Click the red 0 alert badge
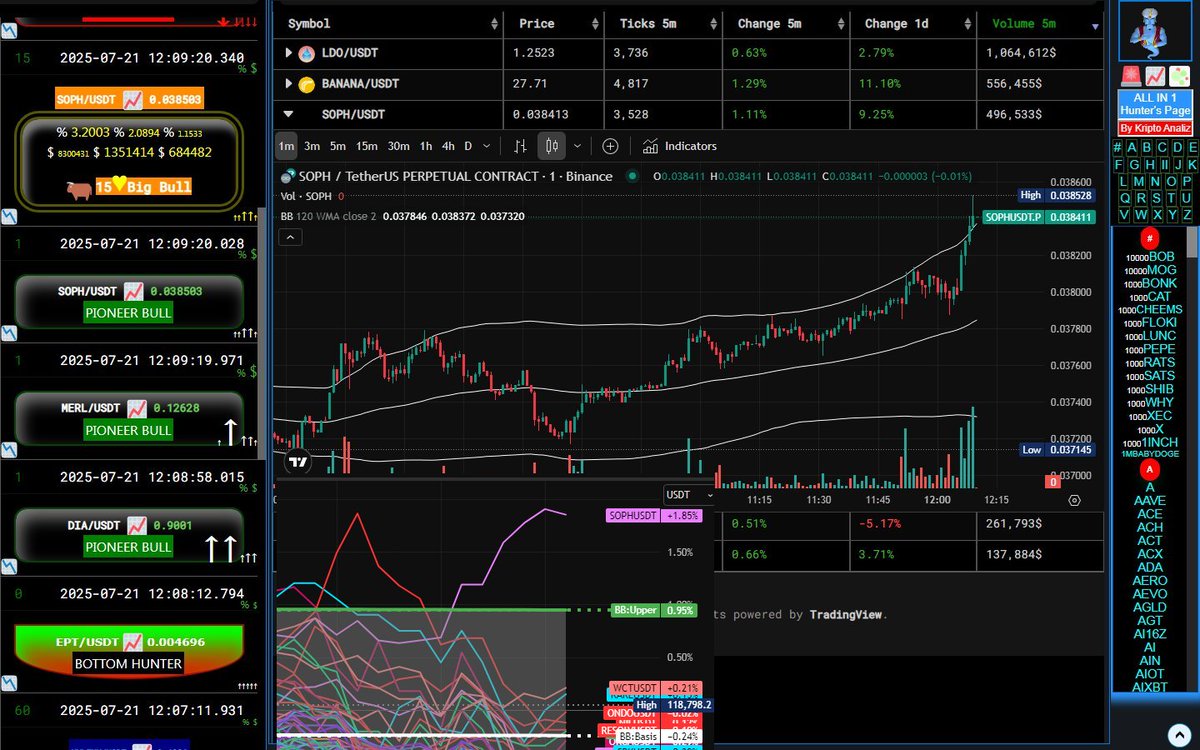Viewport: 1200px width, 750px height. (1052, 482)
